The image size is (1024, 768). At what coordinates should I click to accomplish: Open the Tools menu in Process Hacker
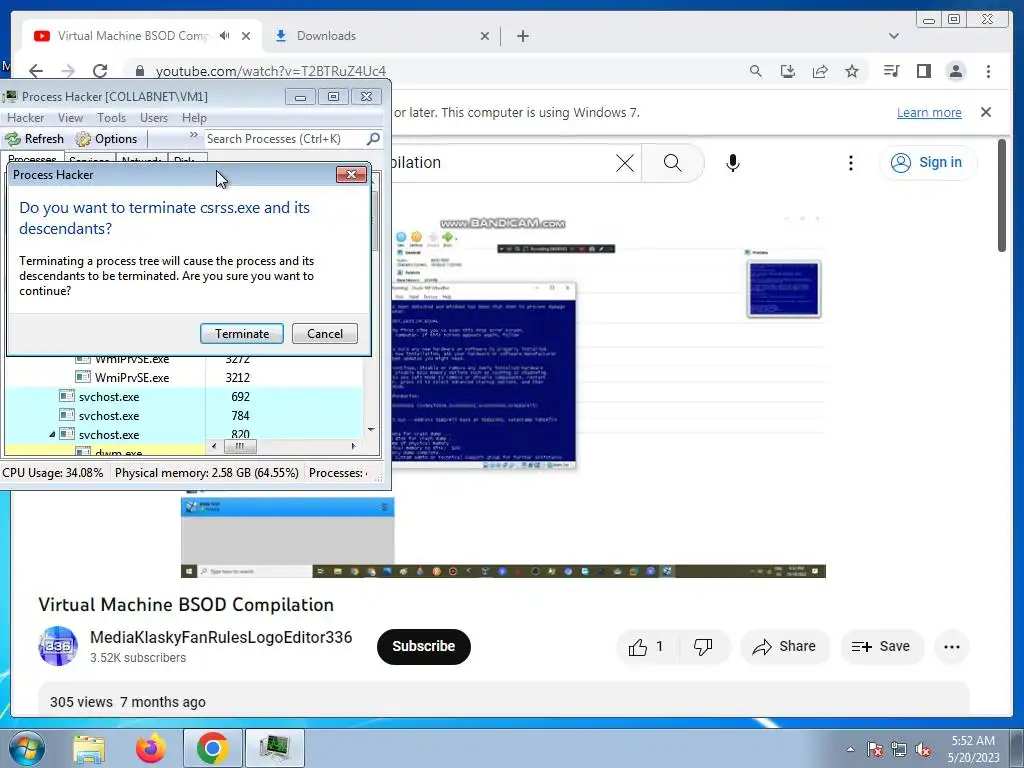click(x=111, y=118)
